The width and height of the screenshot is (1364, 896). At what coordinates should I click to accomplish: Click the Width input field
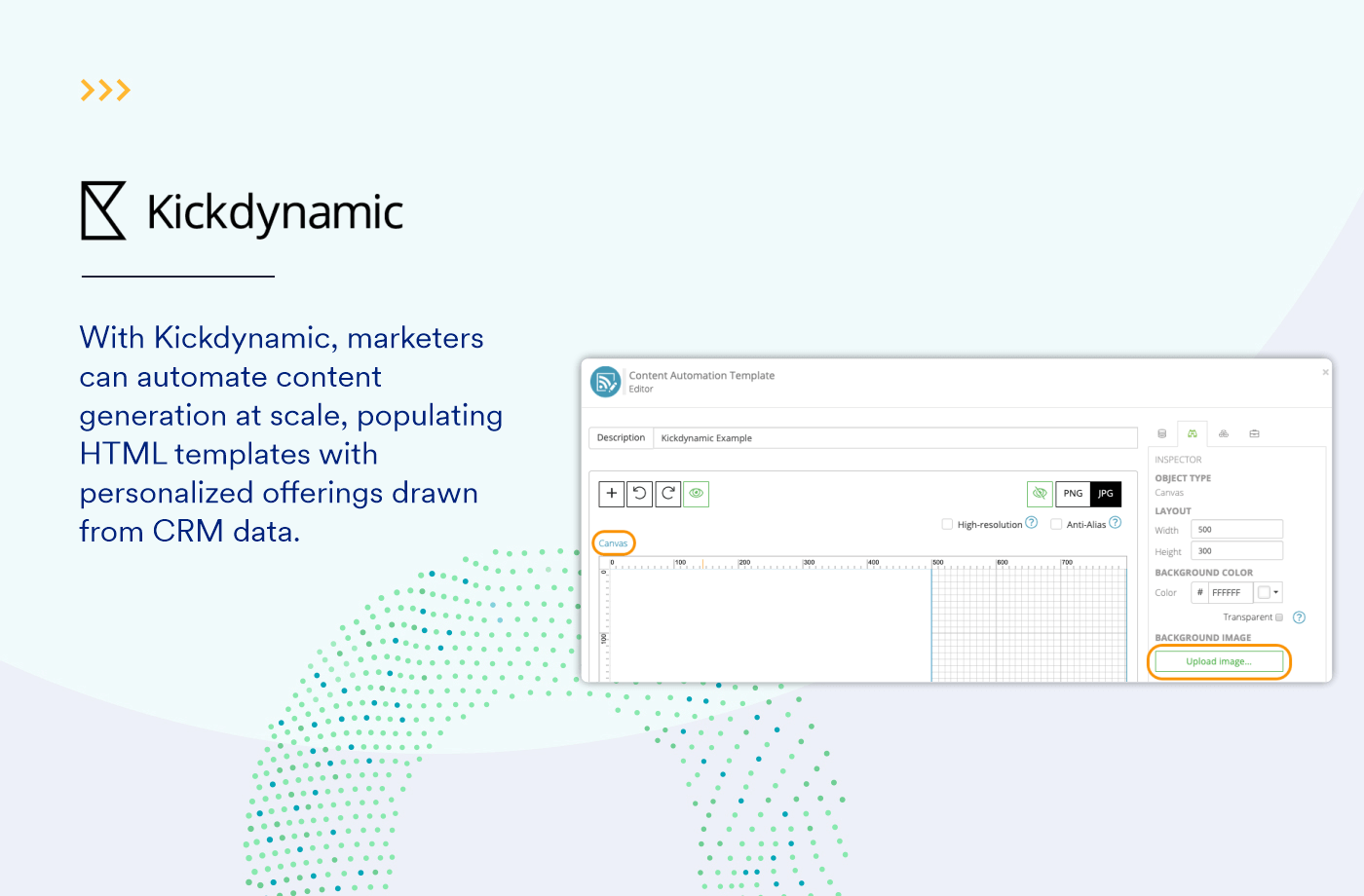click(x=1236, y=529)
